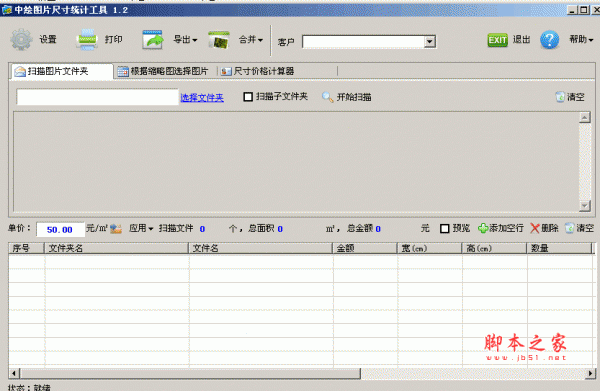Click the 文件夹名 column header

coord(117,248)
